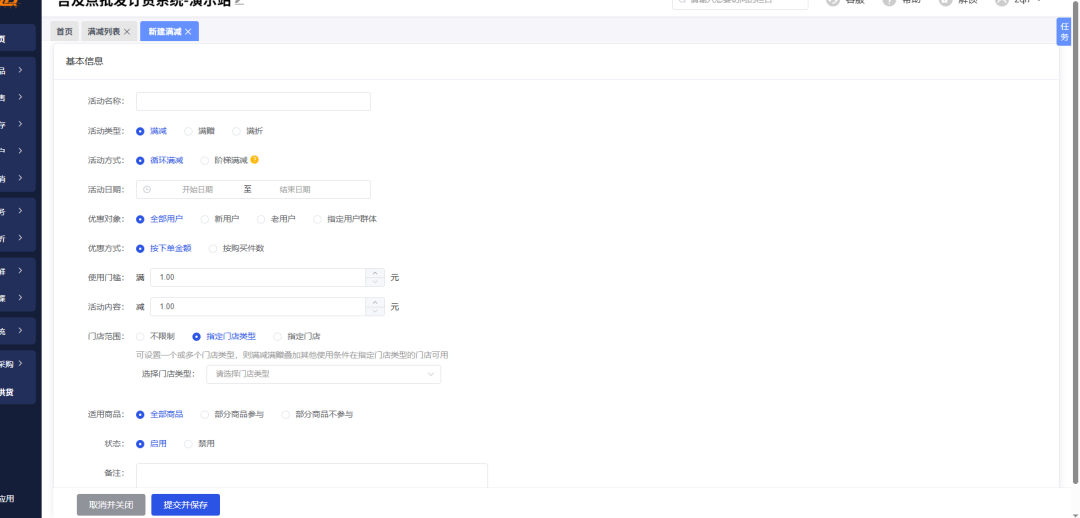Focus the 备注 textarea
The image size is (1080, 518).
click(312, 477)
